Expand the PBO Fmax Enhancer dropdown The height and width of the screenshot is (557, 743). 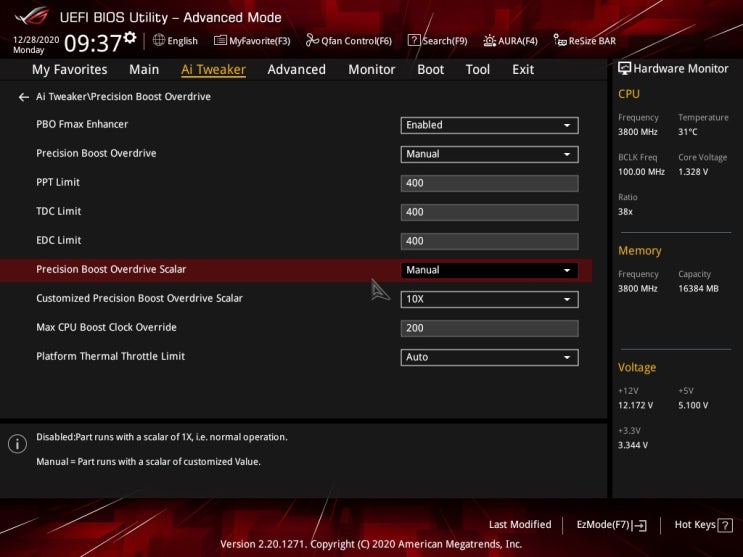(489, 125)
